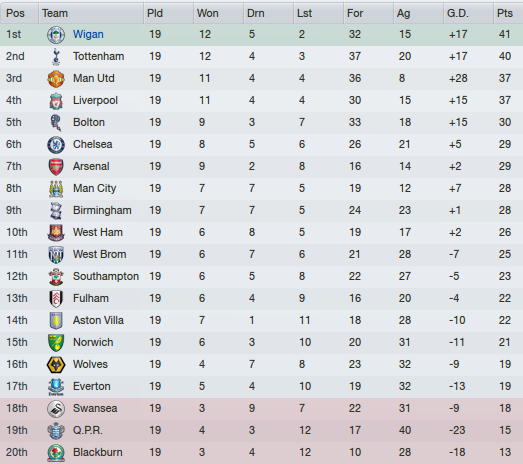Open the Man Utd club badge
This screenshot has height=464, width=523.
[56, 79]
